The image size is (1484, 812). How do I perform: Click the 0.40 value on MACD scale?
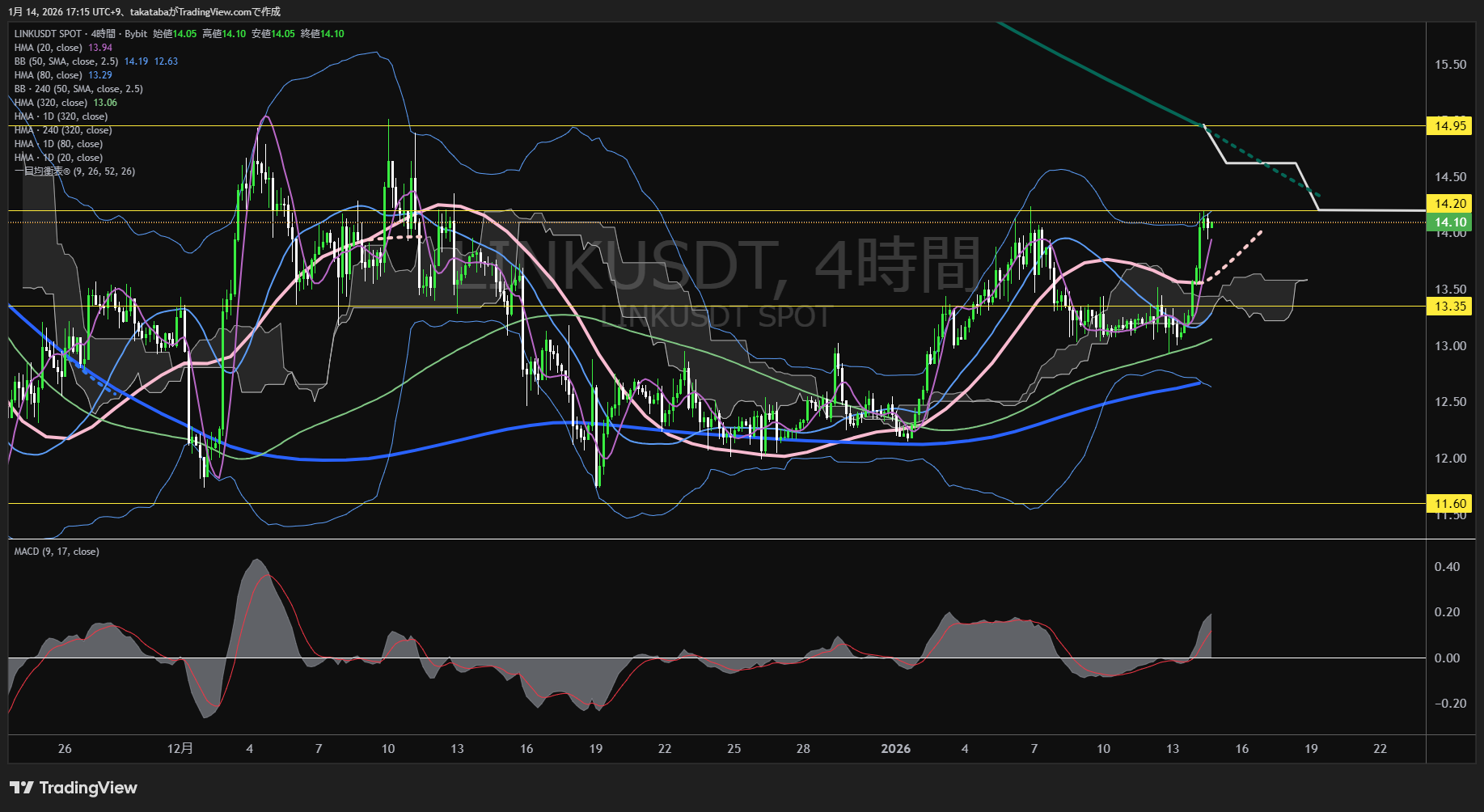pyautogui.click(x=1447, y=567)
